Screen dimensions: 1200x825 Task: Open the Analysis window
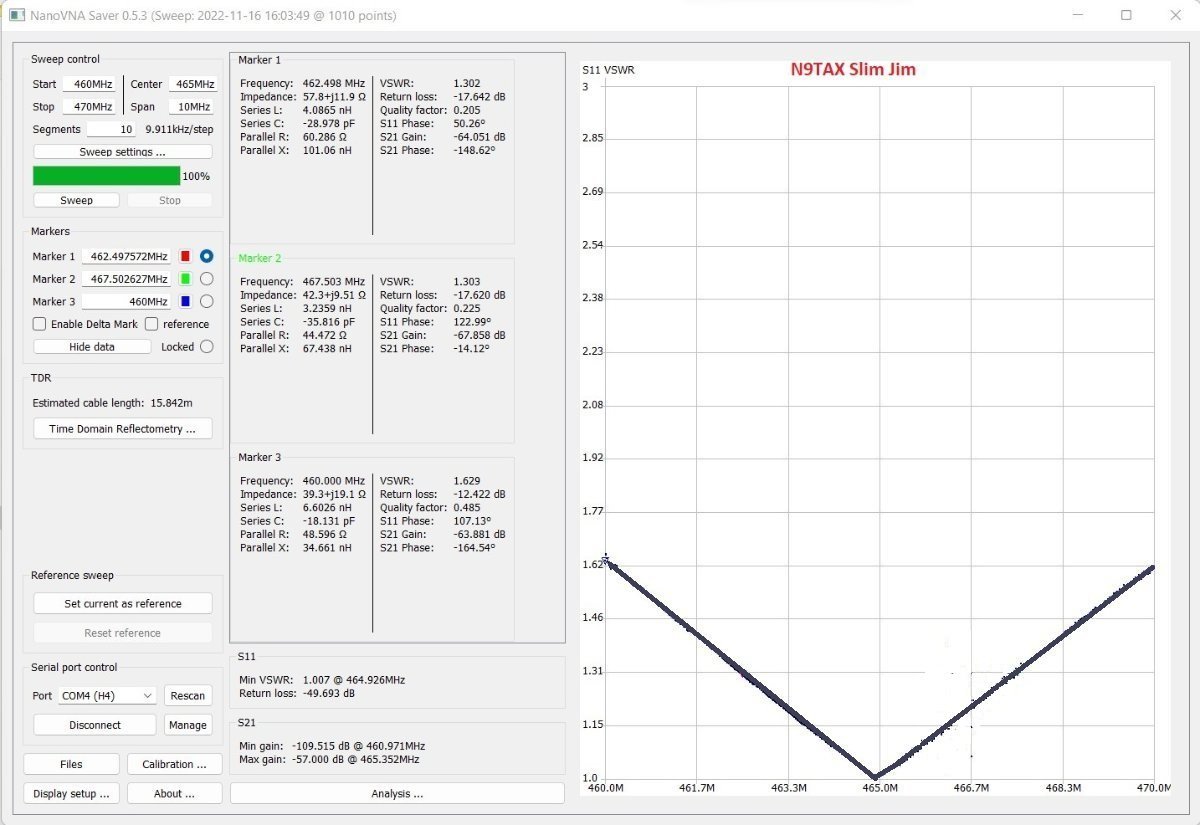[x=397, y=794]
